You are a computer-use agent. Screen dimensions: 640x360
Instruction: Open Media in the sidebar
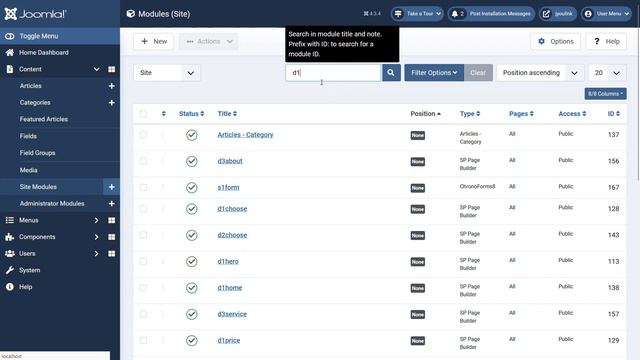coord(29,170)
